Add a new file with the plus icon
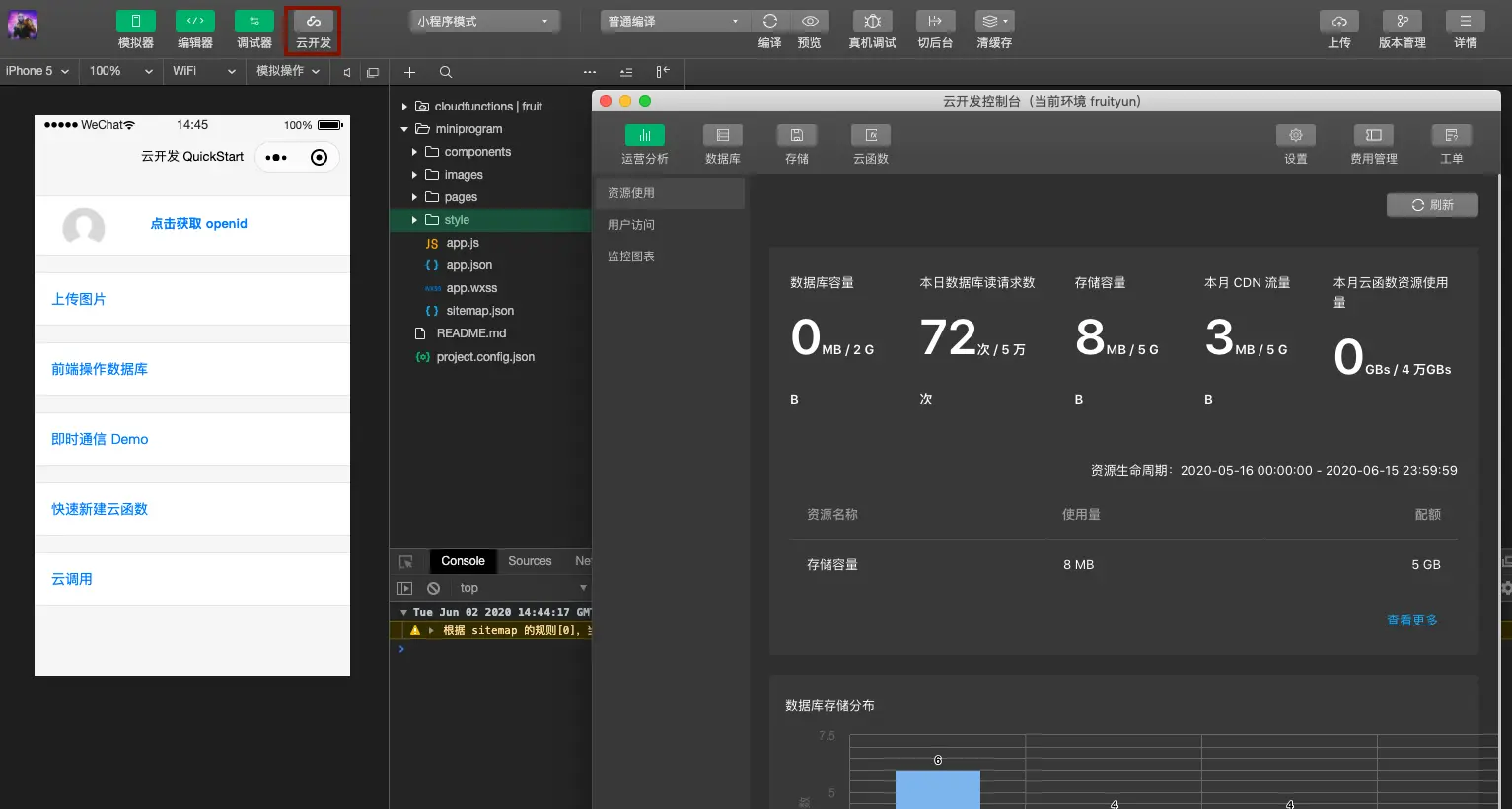The height and width of the screenshot is (809, 1512). point(410,72)
